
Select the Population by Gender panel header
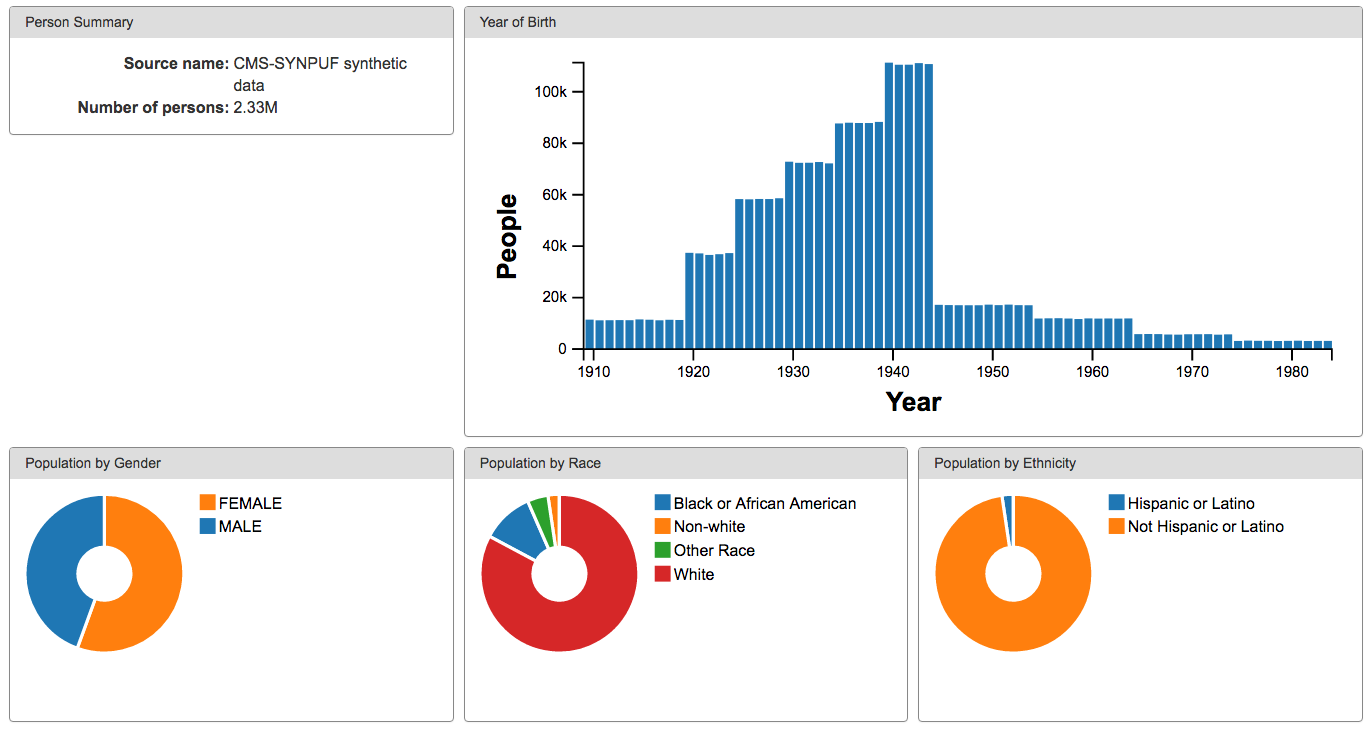231,463
